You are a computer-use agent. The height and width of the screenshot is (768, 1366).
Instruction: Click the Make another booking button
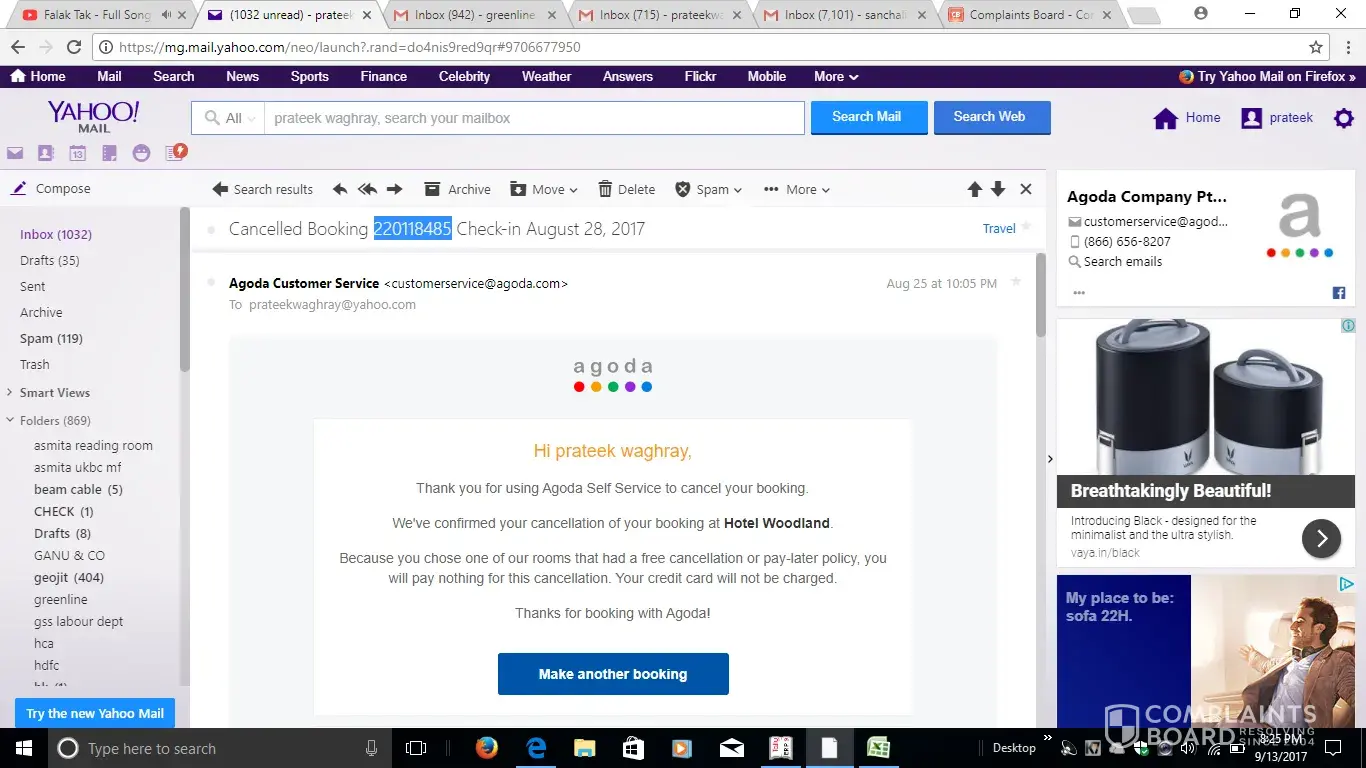click(x=613, y=674)
